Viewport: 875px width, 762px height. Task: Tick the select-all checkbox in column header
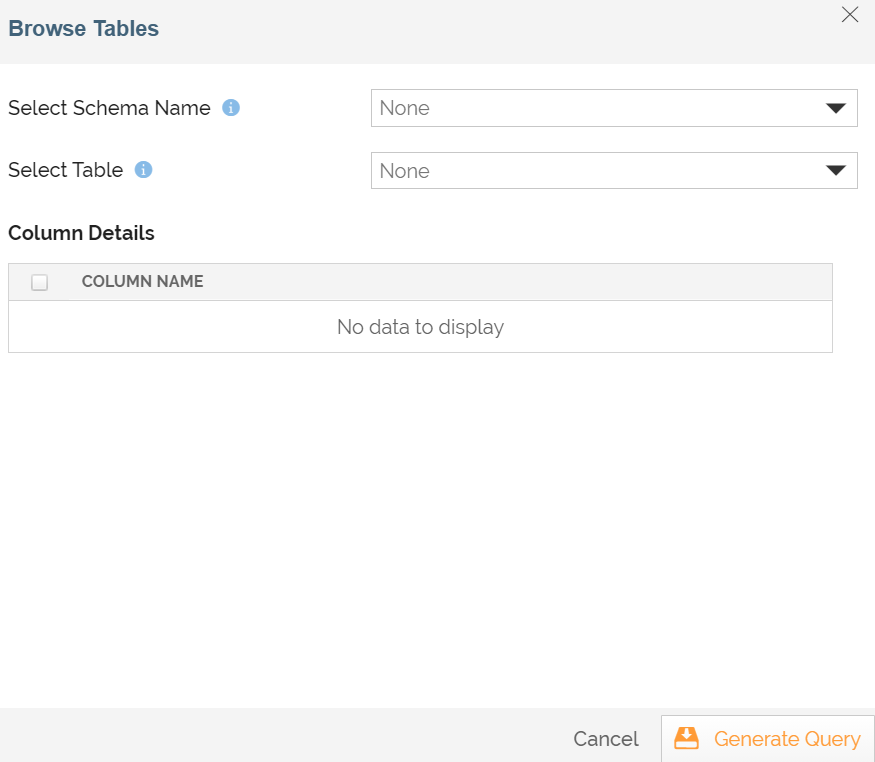40,282
